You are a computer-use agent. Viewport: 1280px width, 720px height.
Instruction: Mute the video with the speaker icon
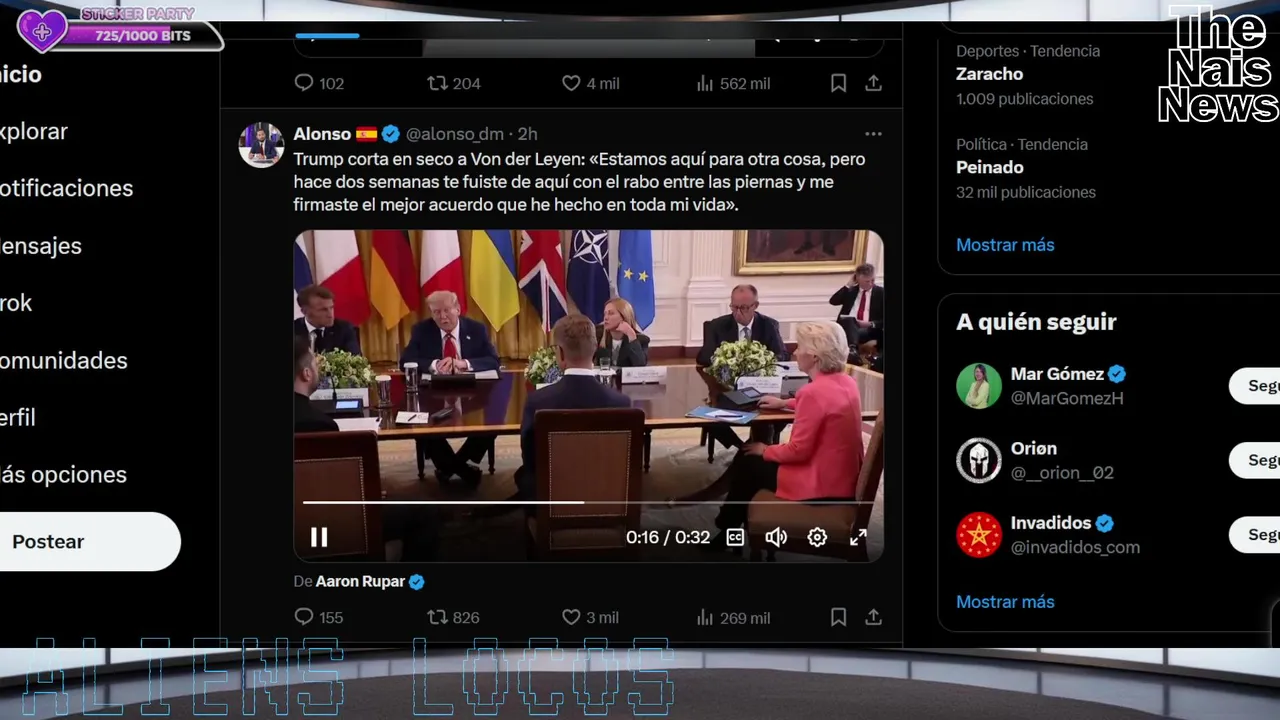pos(776,537)
